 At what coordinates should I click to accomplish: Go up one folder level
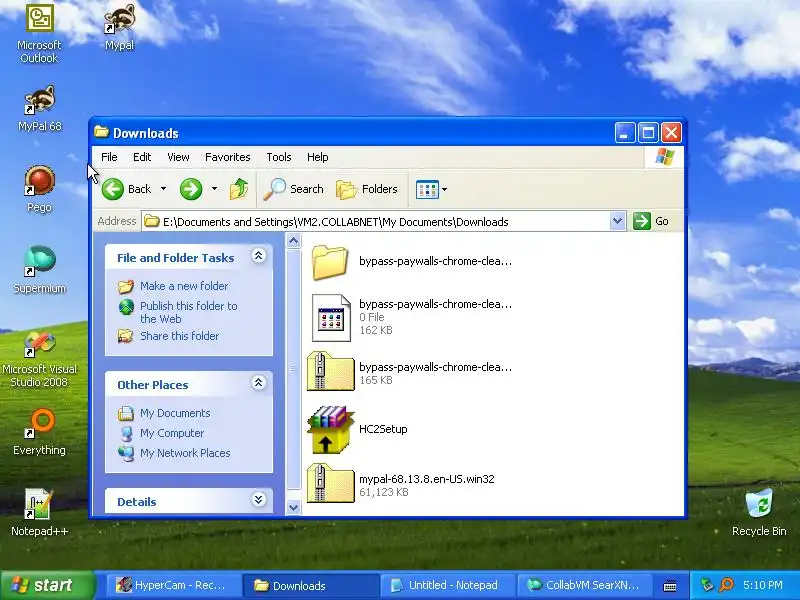[239, 189]
